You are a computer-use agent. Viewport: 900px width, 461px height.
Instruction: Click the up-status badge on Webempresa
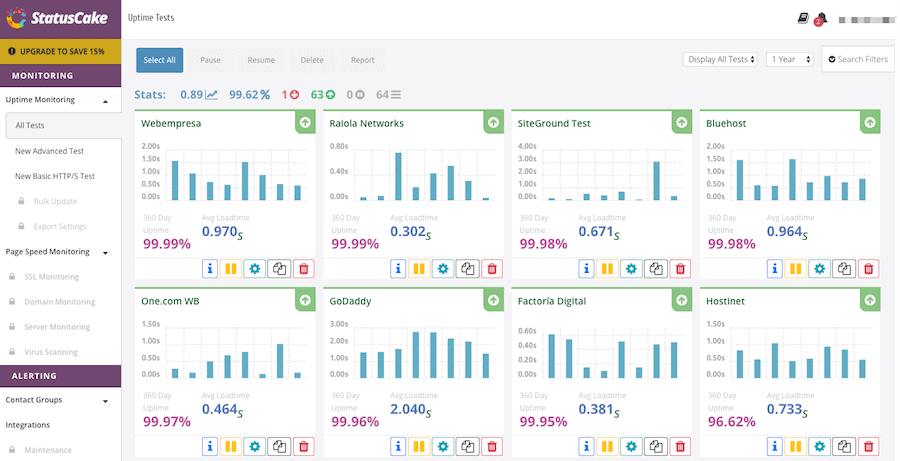coord(305,122)
